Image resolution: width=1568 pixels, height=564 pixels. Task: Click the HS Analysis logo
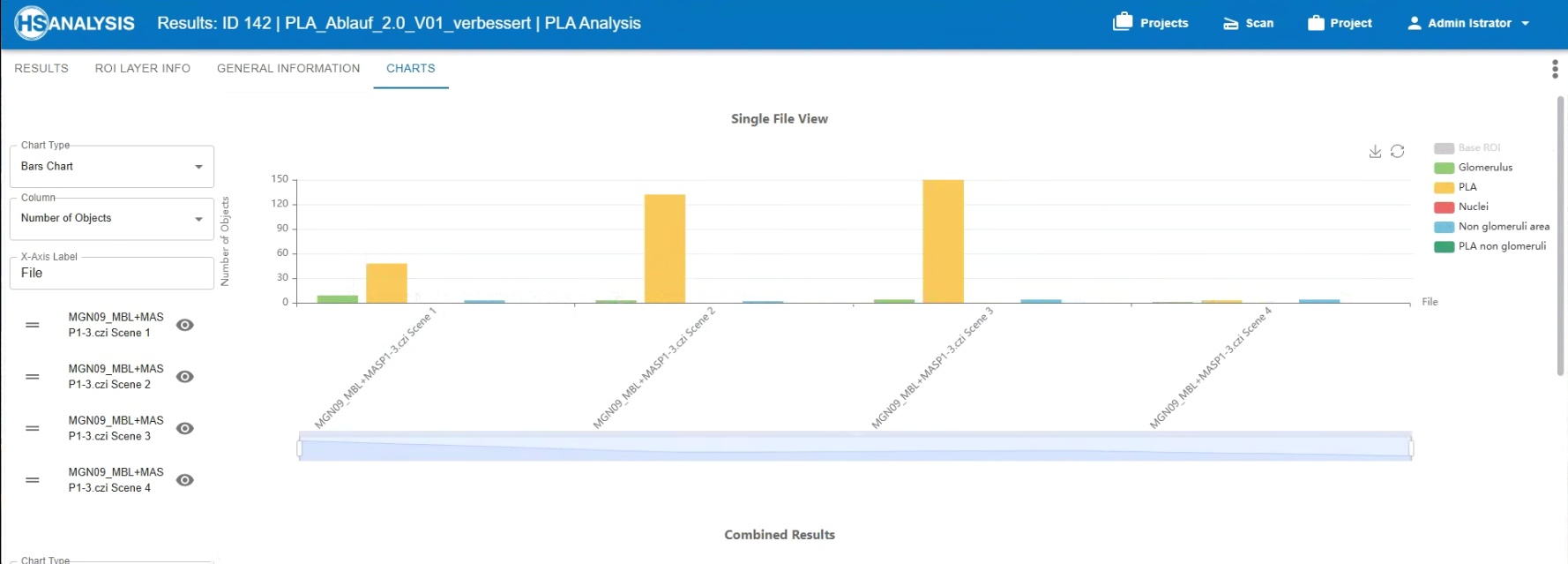pos(75,24)
